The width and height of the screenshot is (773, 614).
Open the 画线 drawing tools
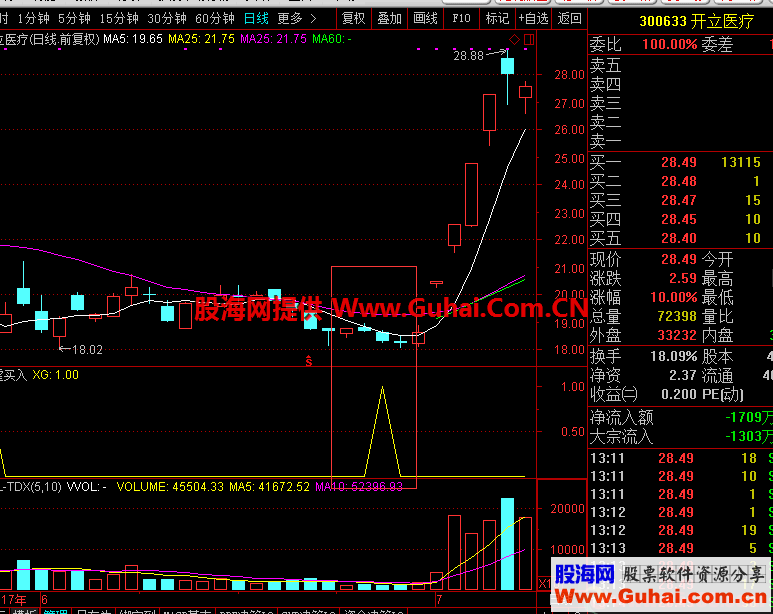(425, 19)
